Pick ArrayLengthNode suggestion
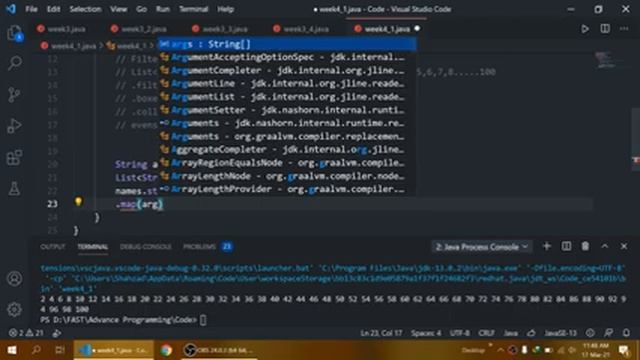 point(288,176)
